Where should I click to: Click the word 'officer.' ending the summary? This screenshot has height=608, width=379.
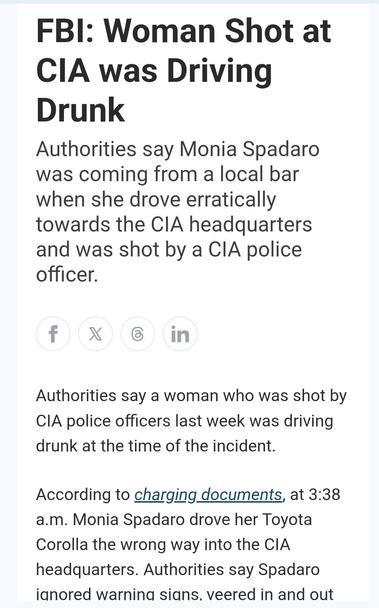pyautogui.click(x=67, y=275)
